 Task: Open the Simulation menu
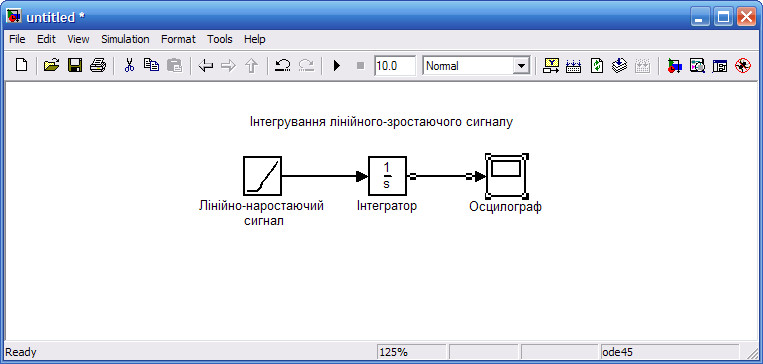(x=125, y=39)
